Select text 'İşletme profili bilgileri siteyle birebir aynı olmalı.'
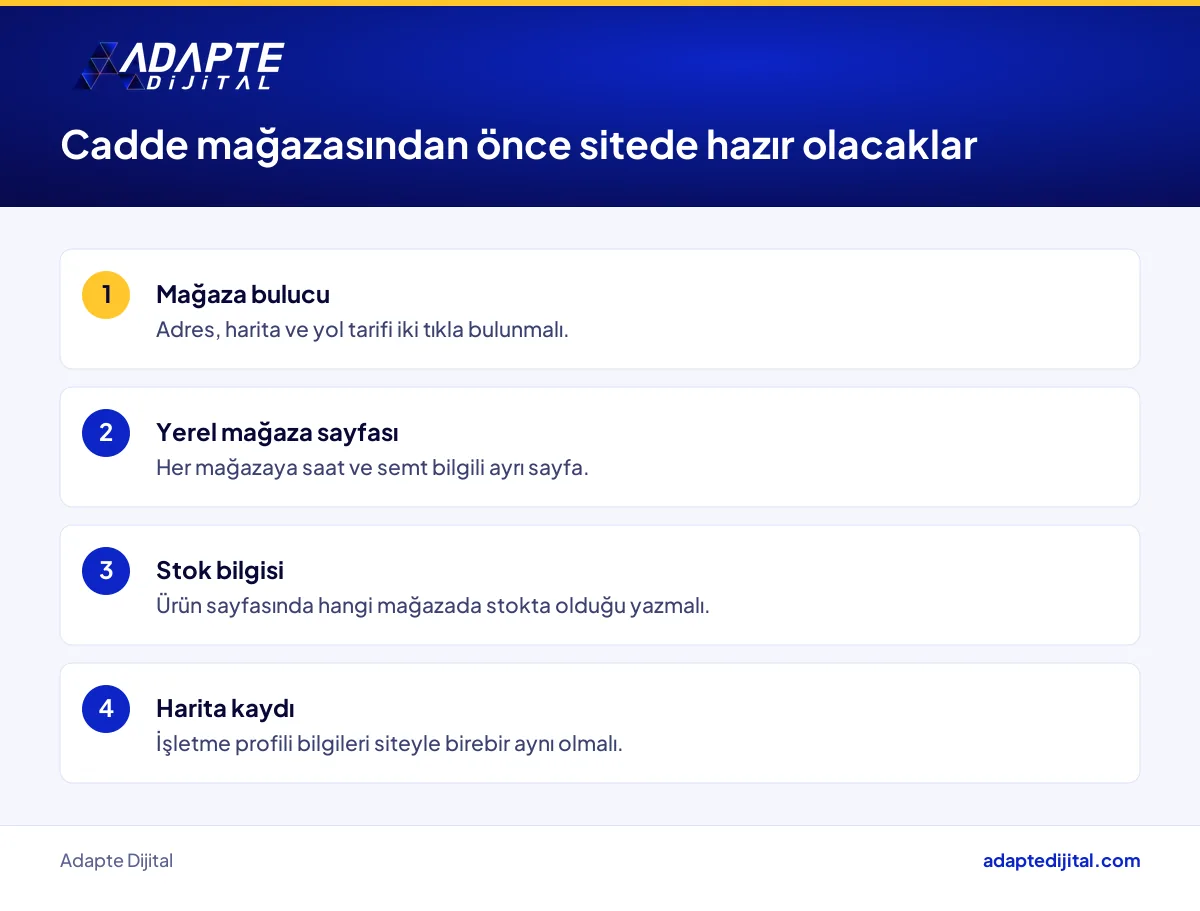1200x911 pixels. tap(389, 744)
